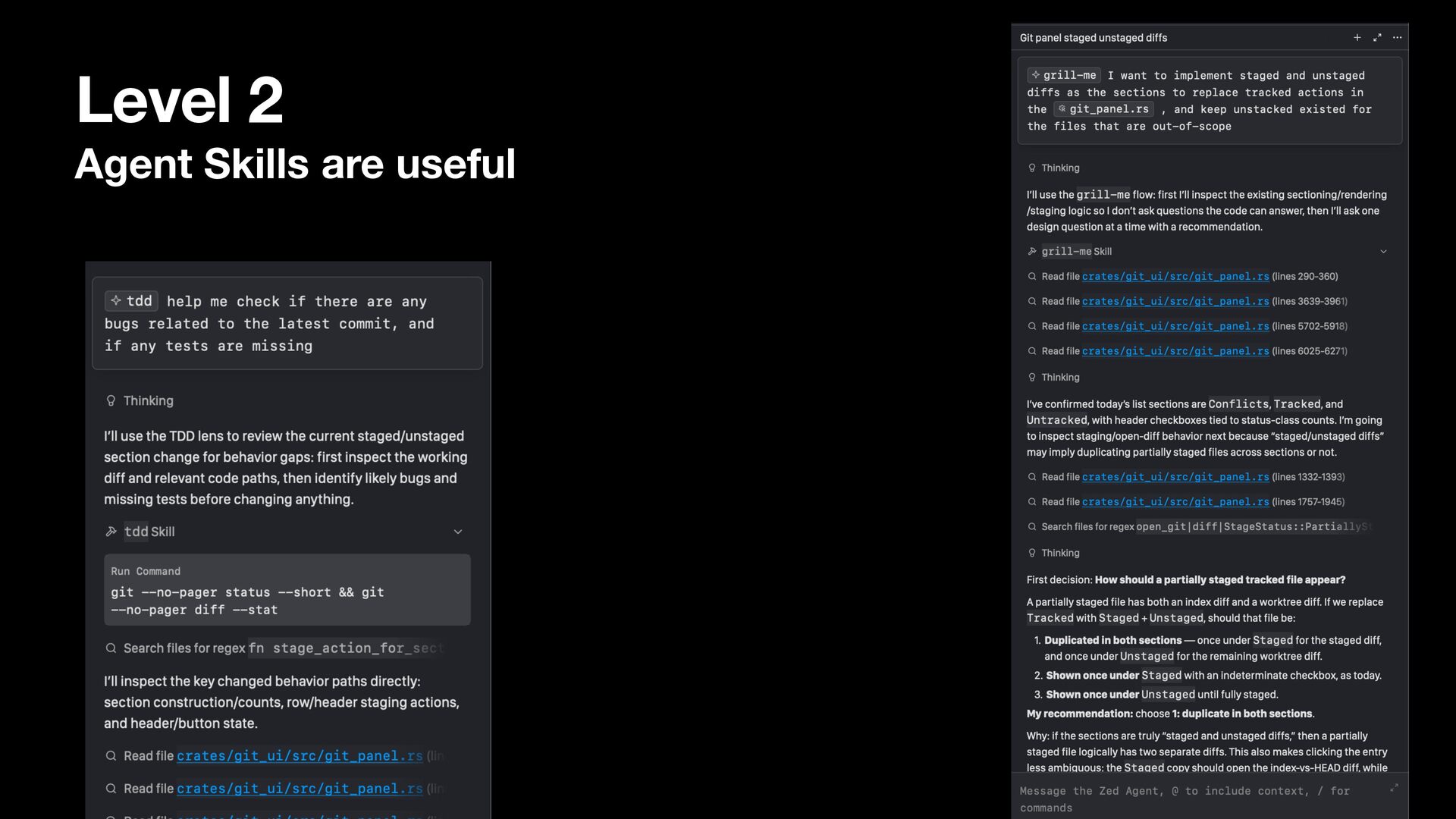
Task: Open git_panel.rs link for lines 5702-5918
Action: pyautogui.click(x=1175, y=326)
